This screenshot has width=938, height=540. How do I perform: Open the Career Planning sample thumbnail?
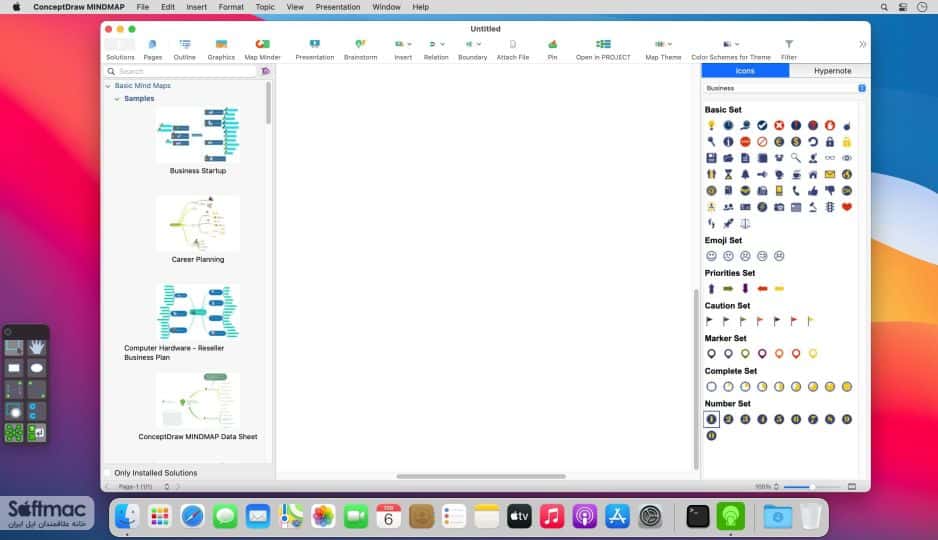(x=197, y=223)
